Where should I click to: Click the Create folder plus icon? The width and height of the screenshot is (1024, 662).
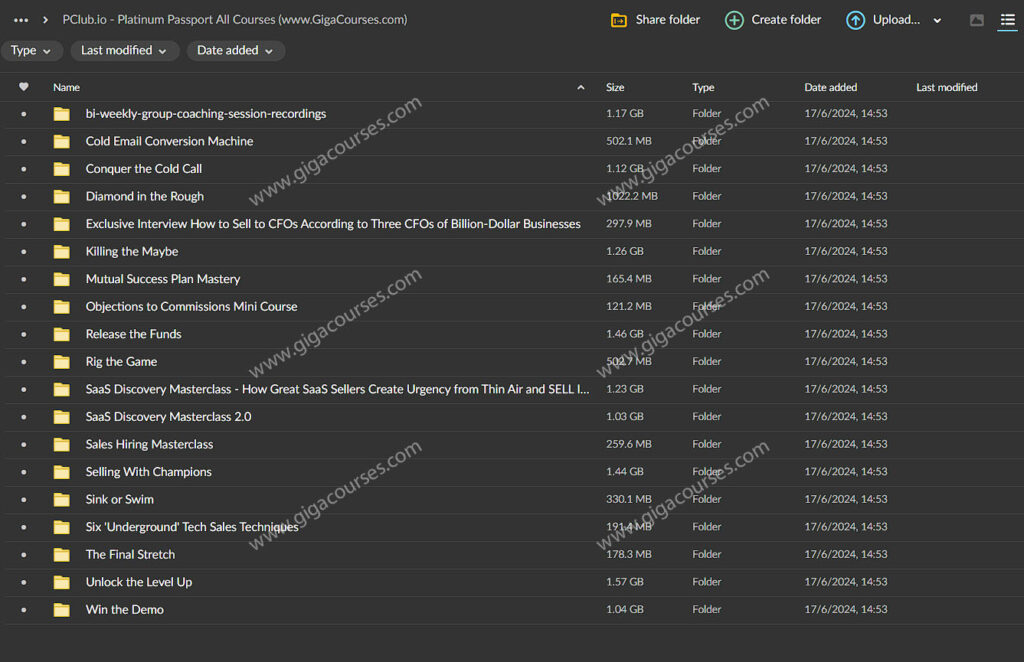pos(734,20)
